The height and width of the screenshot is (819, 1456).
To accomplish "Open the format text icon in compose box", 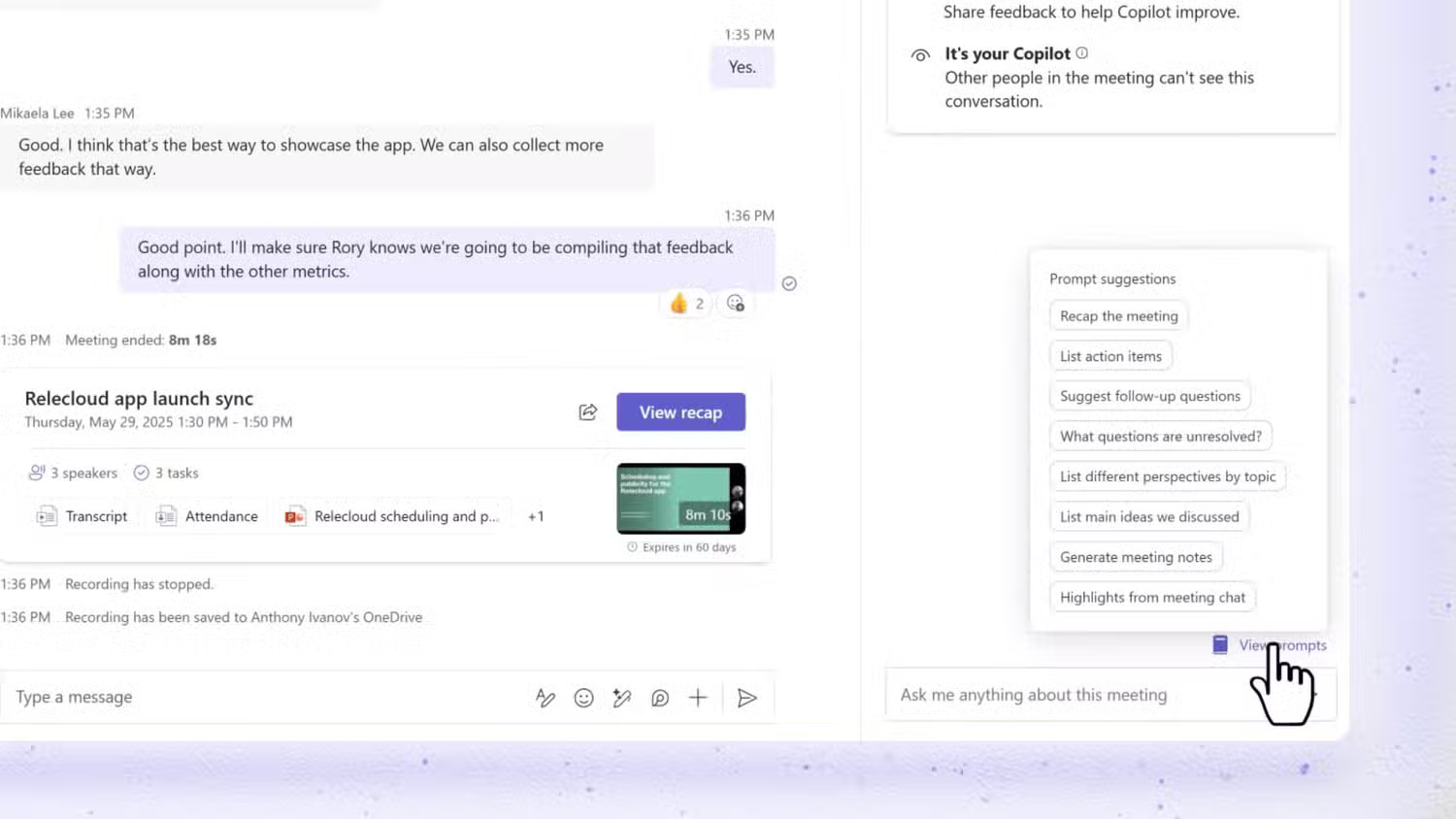I will [x=546, y=698].
